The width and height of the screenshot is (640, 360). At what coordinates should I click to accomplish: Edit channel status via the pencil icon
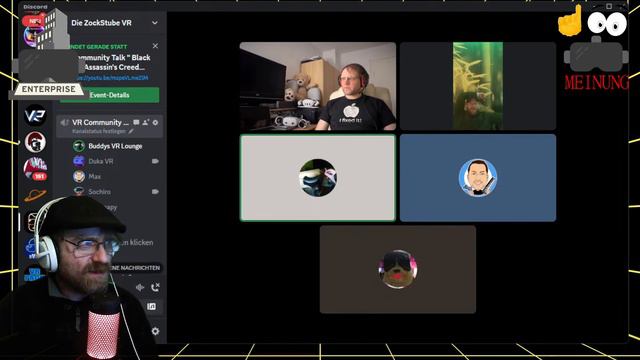[x=131, y=131]
